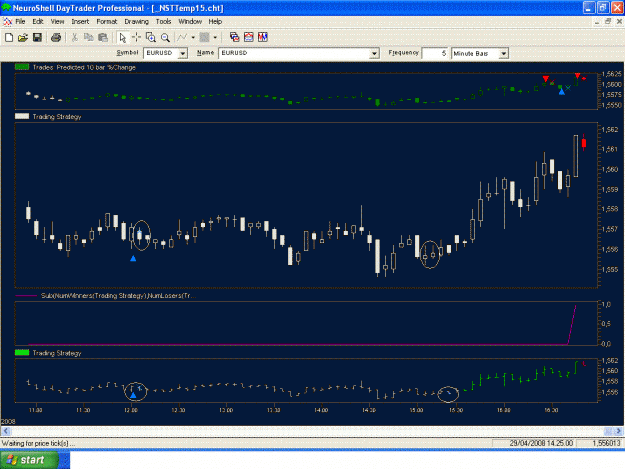Click the Windows start button

[x=29, y=460]
